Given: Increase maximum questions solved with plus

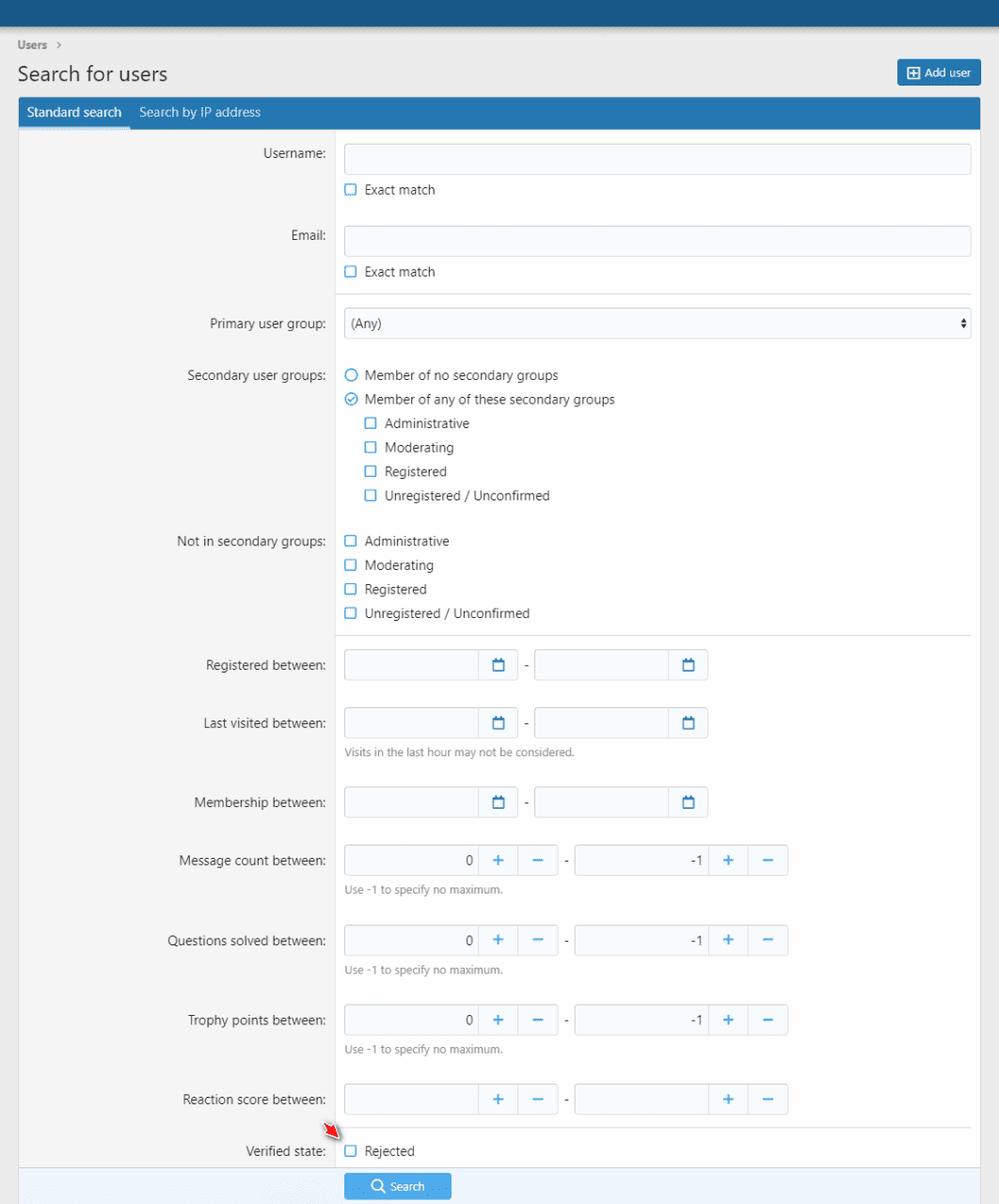Looking at the screenshot, I should coord(728,941).
